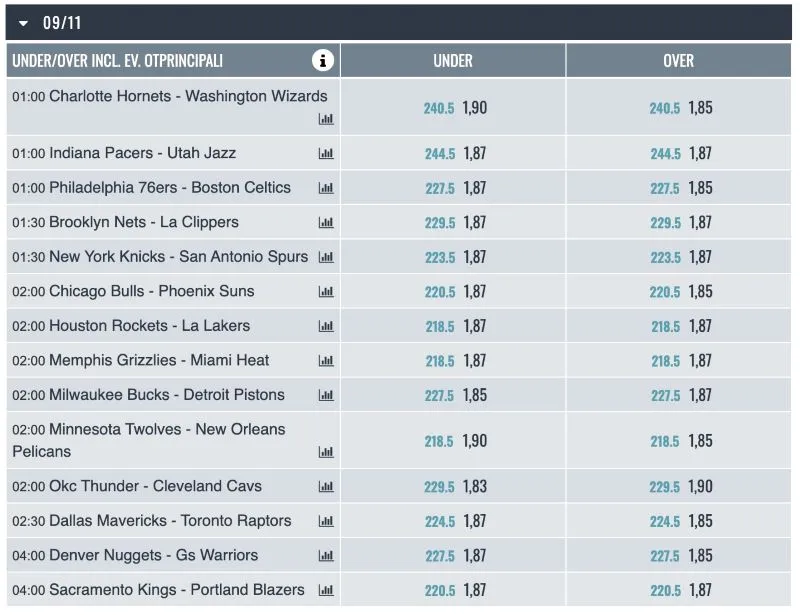Open the Under/Over info icon
This screenshot has height=615, width=800.
322,60
